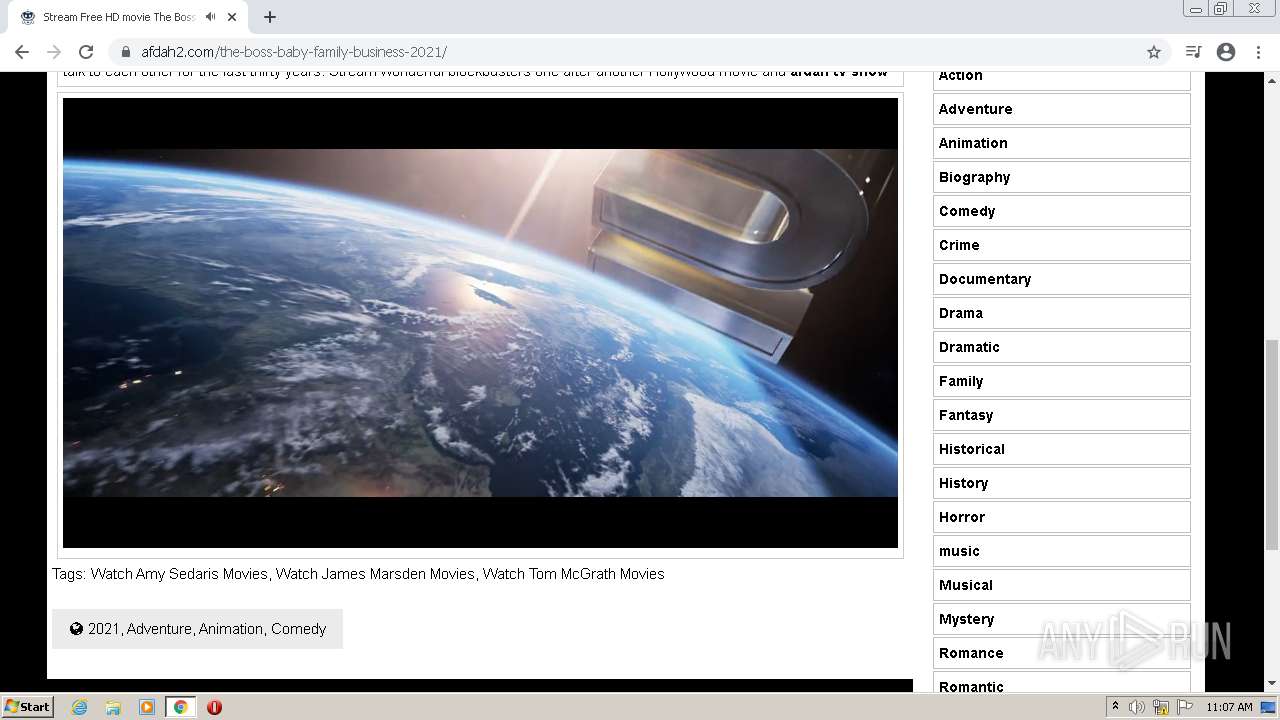1280x720 pixels.
Task: Close the Stream Free HD movie tab
Action: [x=232, y=17]
